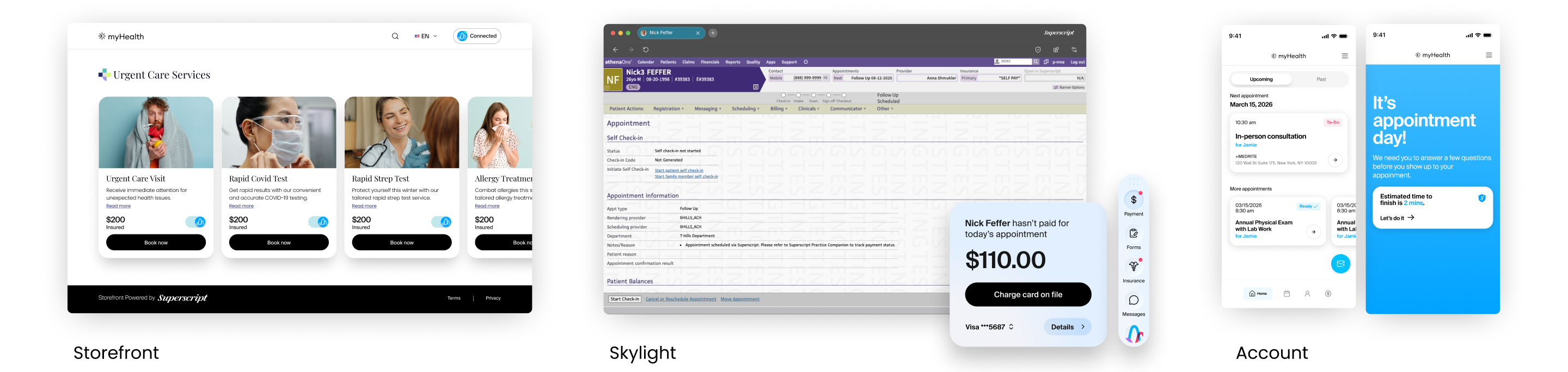
Task: Click the Start Check-in button
Action: (x=625, y=299)
